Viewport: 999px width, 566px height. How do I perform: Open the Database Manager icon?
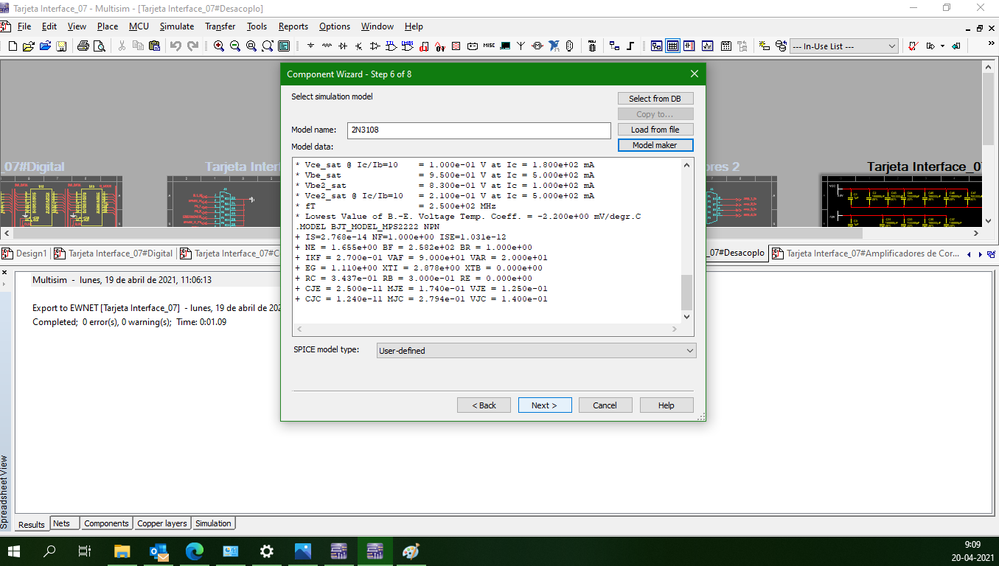point(781,46)
